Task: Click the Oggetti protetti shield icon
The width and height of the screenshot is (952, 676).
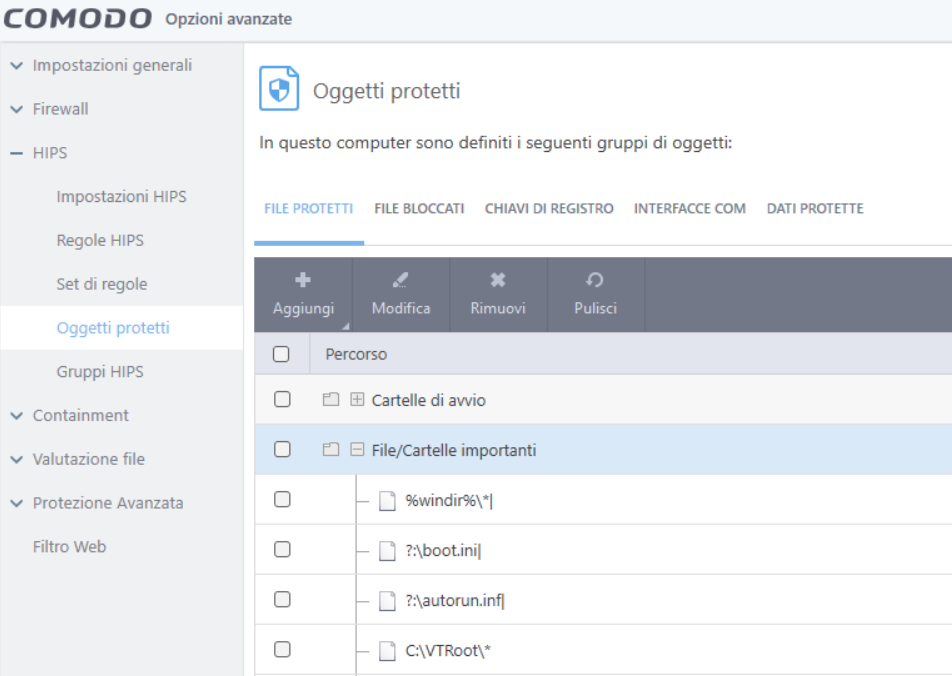Action: point(279,90)
